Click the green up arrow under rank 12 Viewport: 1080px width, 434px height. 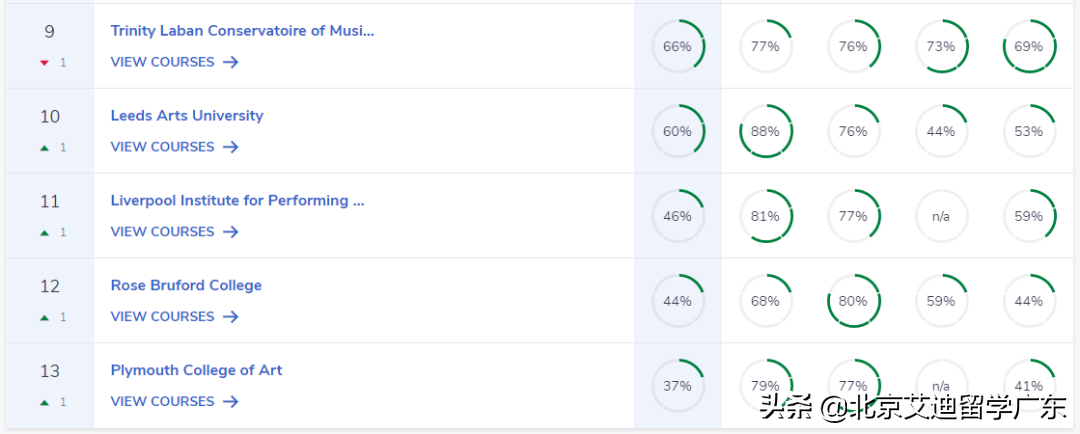coord(44,317)
